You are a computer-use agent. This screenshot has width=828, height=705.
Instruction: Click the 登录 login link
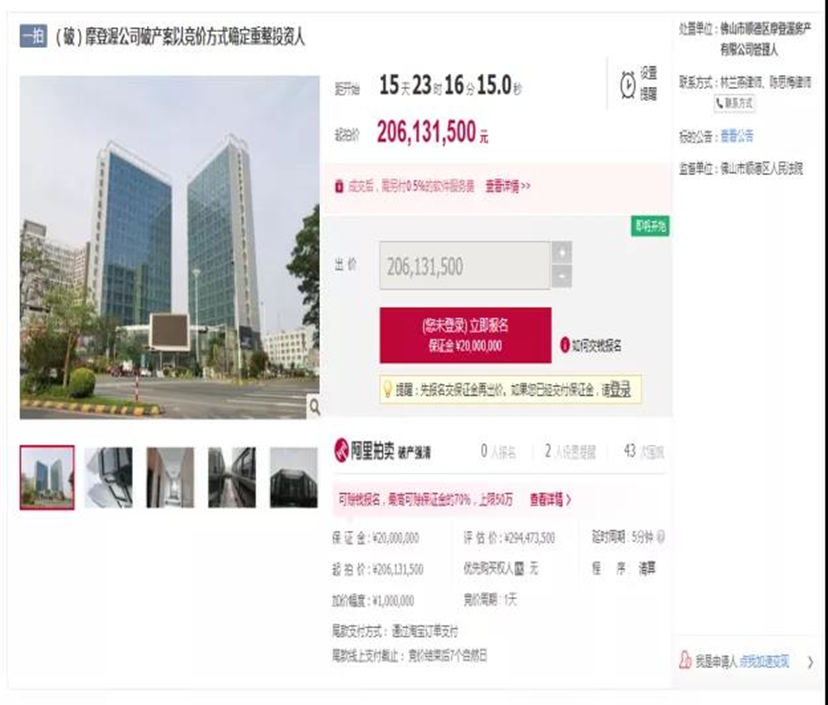(620, 390)
